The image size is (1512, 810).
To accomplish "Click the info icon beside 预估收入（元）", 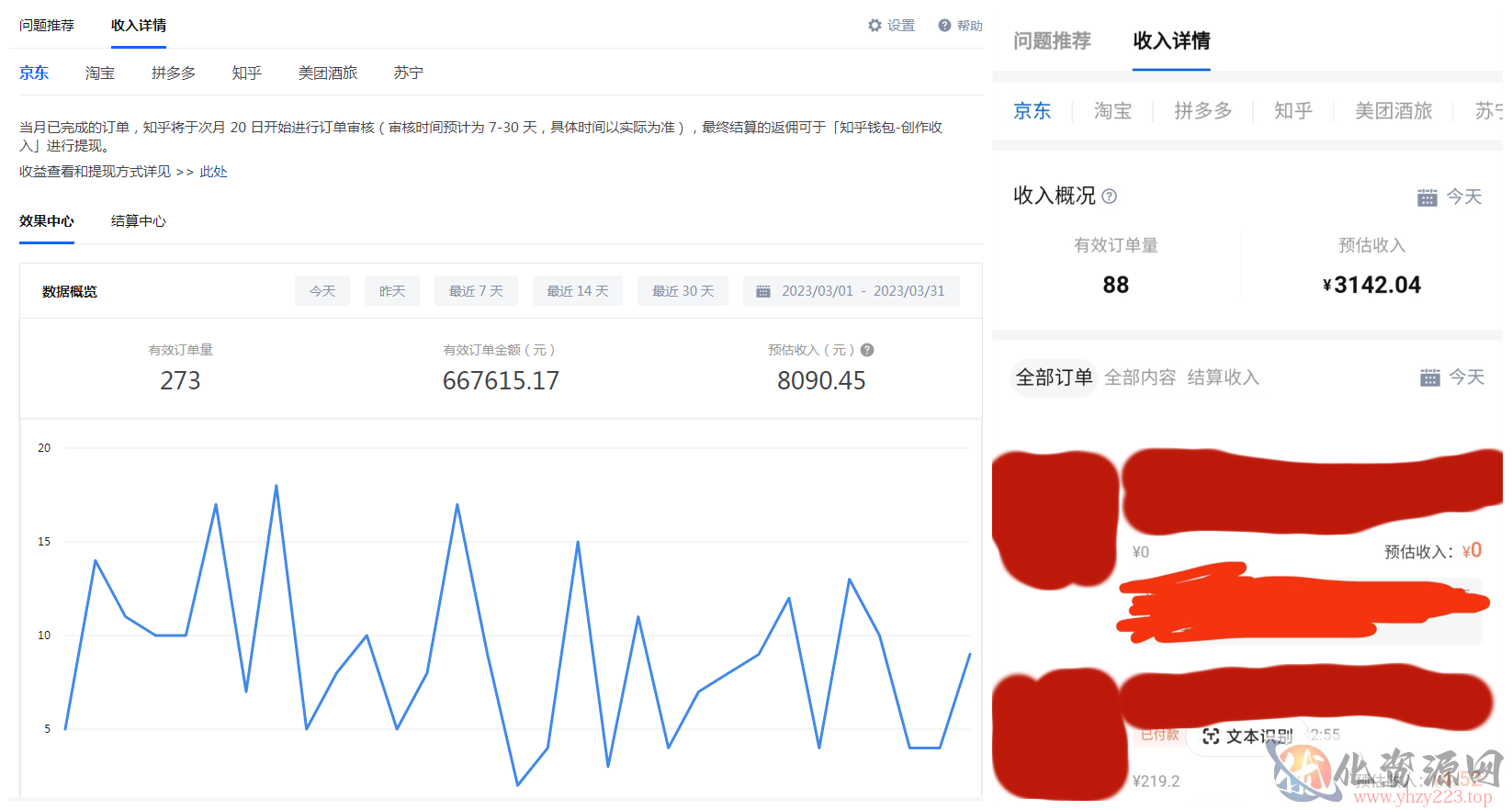I will click(867, 350).
